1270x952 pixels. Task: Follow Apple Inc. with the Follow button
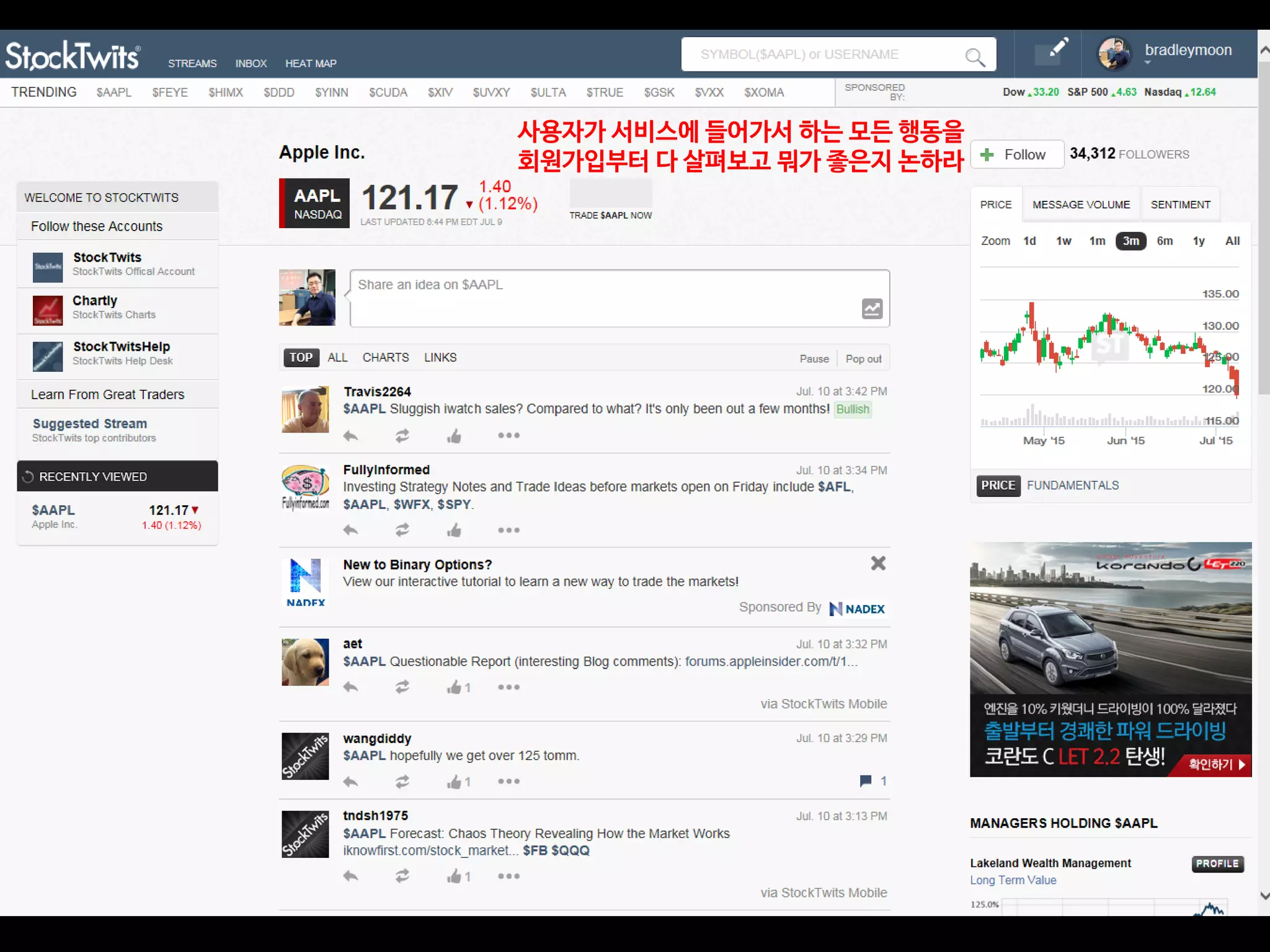1017,154
